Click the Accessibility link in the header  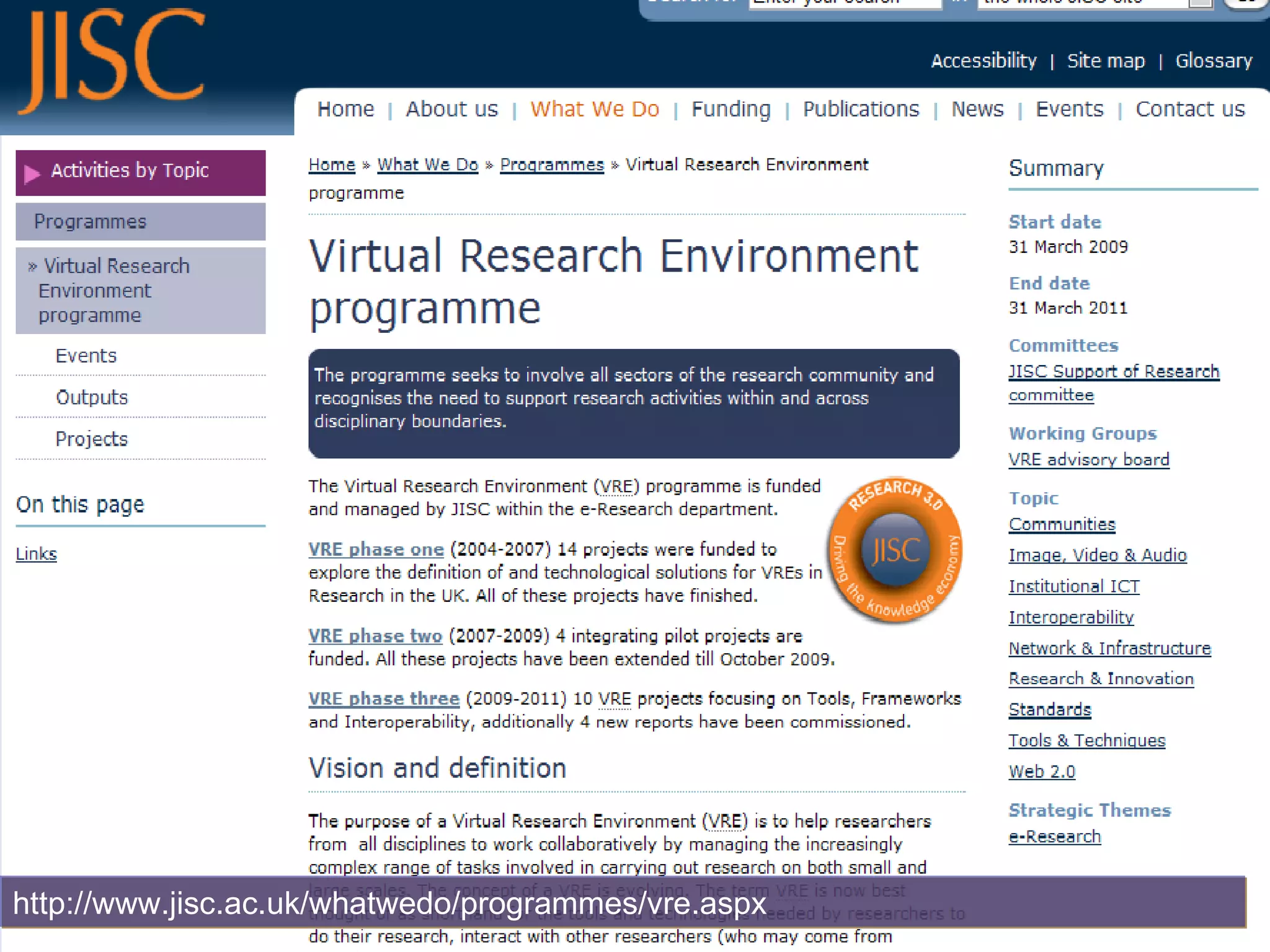[x=984, y=61]
